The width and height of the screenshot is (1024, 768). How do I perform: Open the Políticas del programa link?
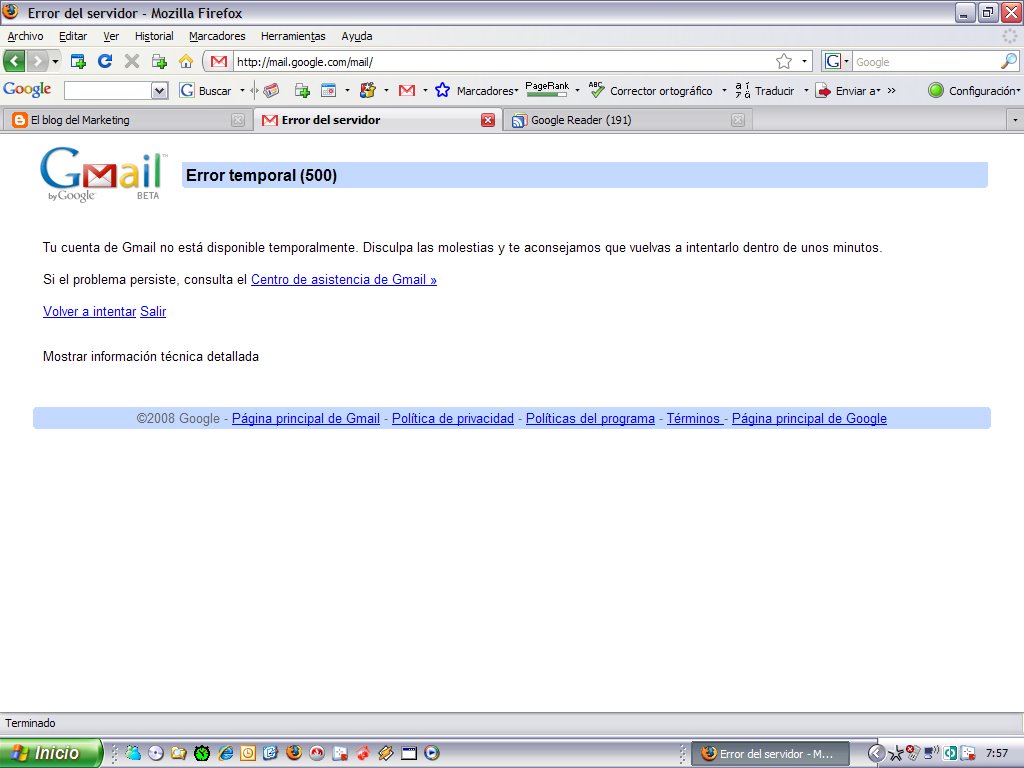(x=590, y=419)
